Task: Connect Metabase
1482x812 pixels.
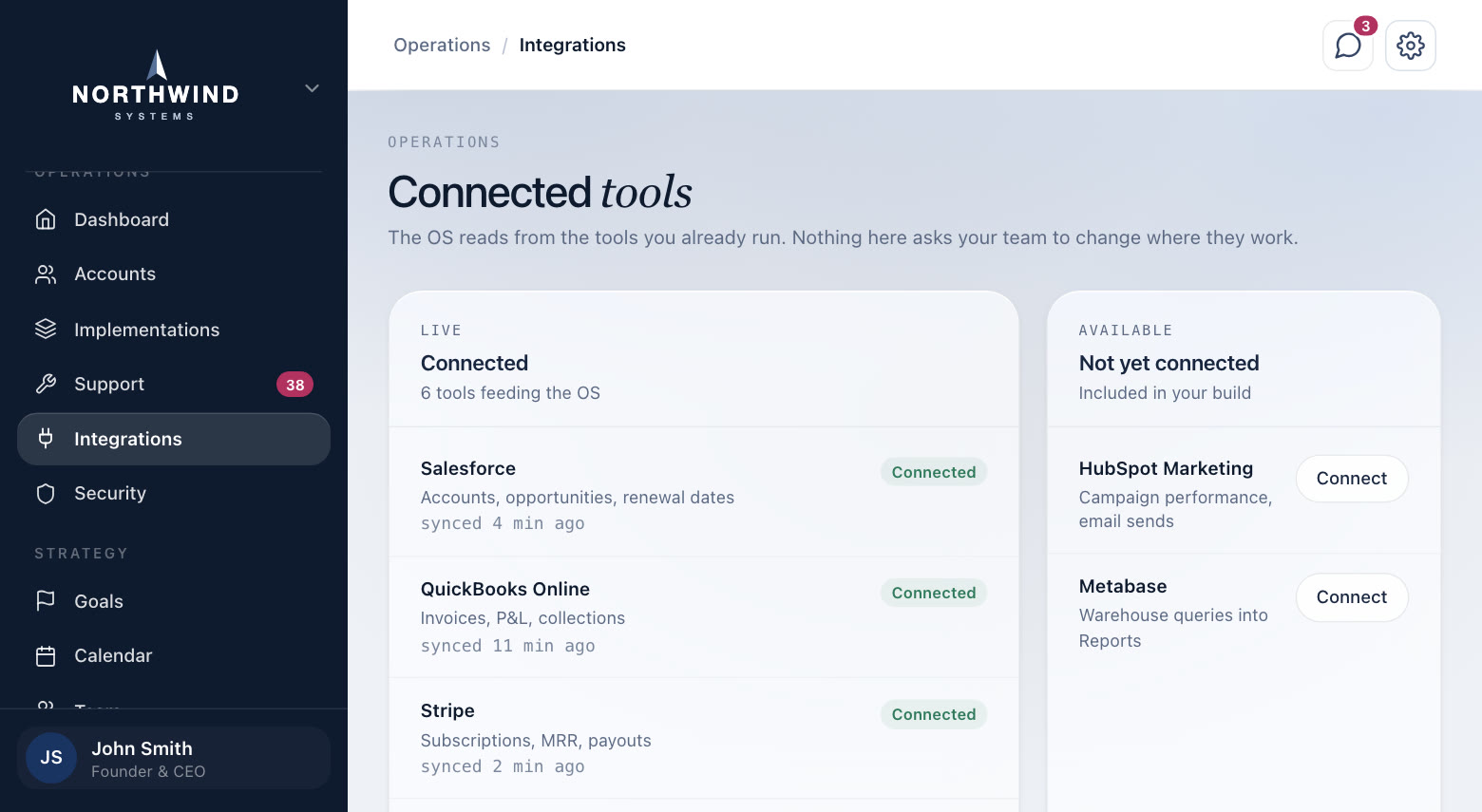Action: pos(1352,597)
